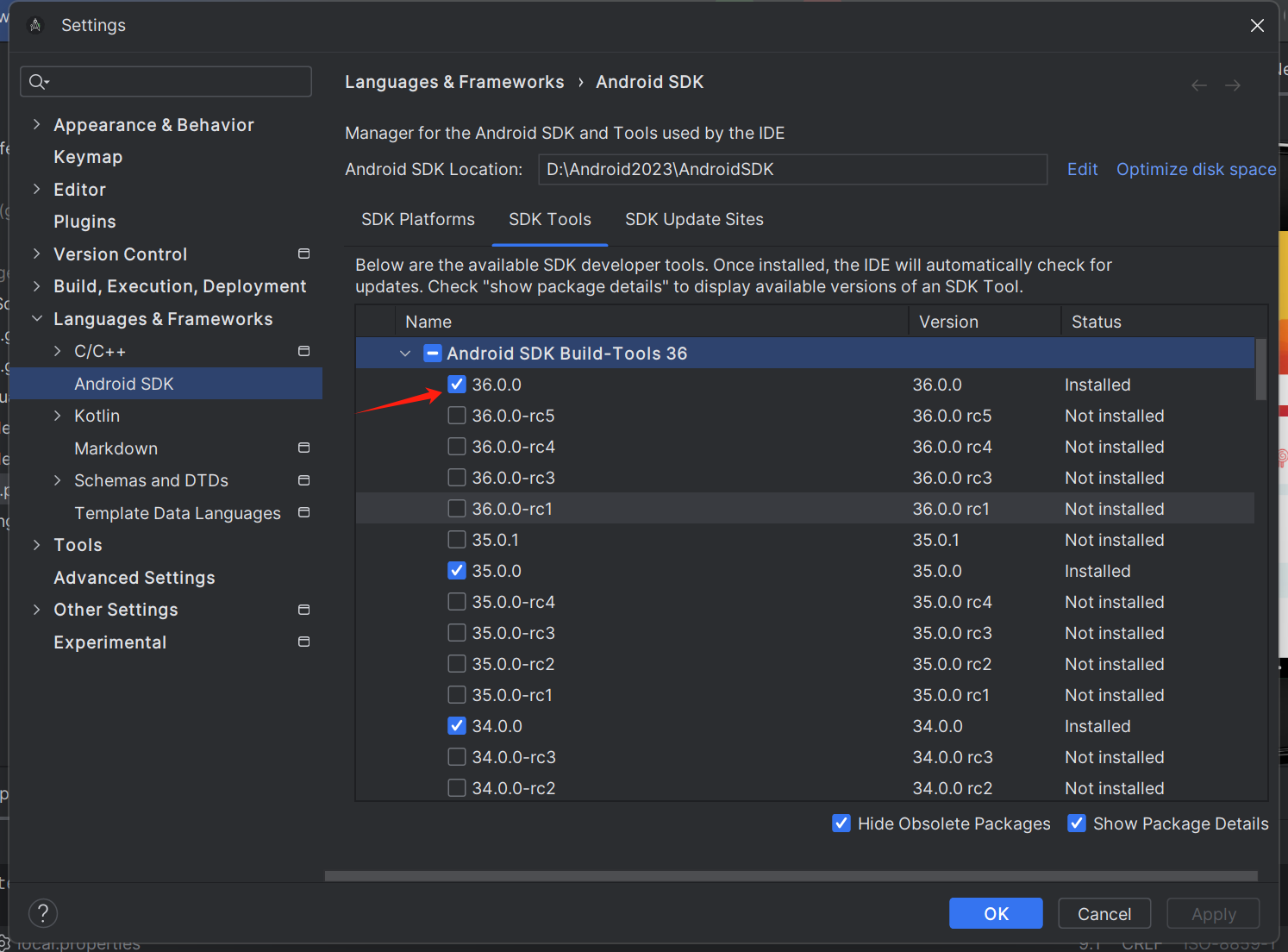Toggle the Android SDK Build-Tools 36 group checkbox
This screenshot has width=1288, height=952.
tap(433, 354)
